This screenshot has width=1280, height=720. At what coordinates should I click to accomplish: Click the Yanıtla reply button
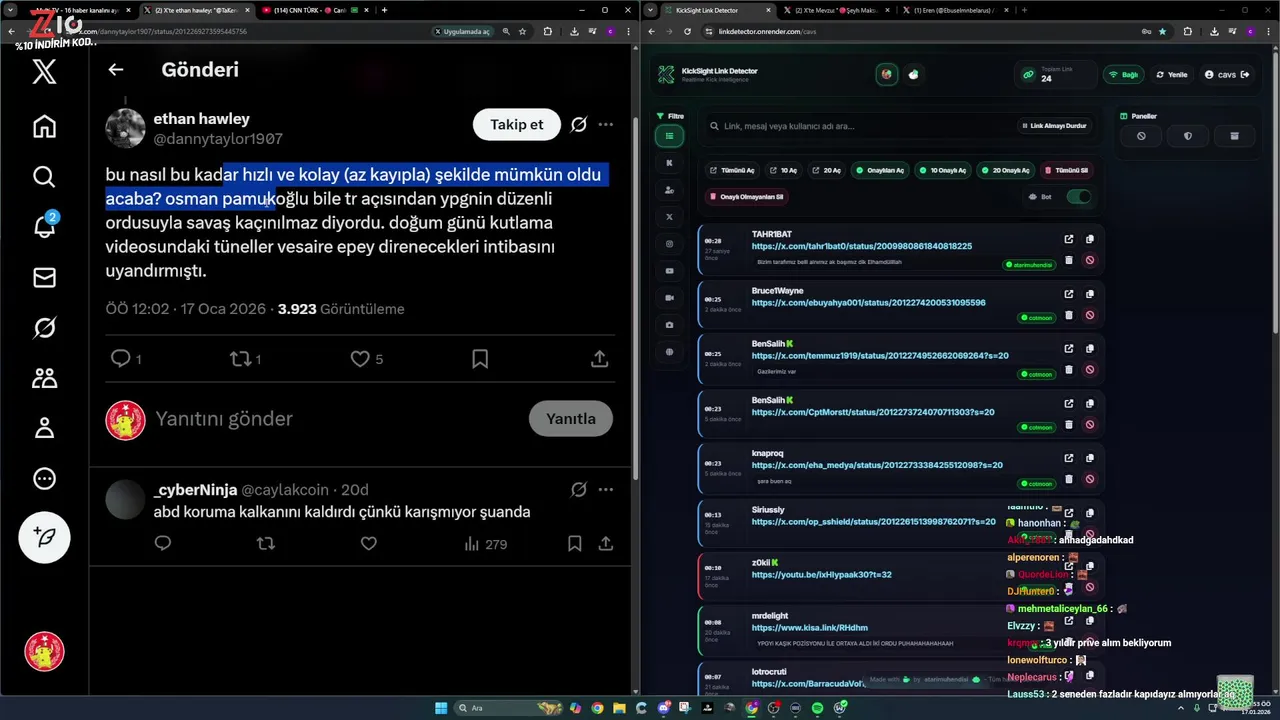click(x=571, y=419)
